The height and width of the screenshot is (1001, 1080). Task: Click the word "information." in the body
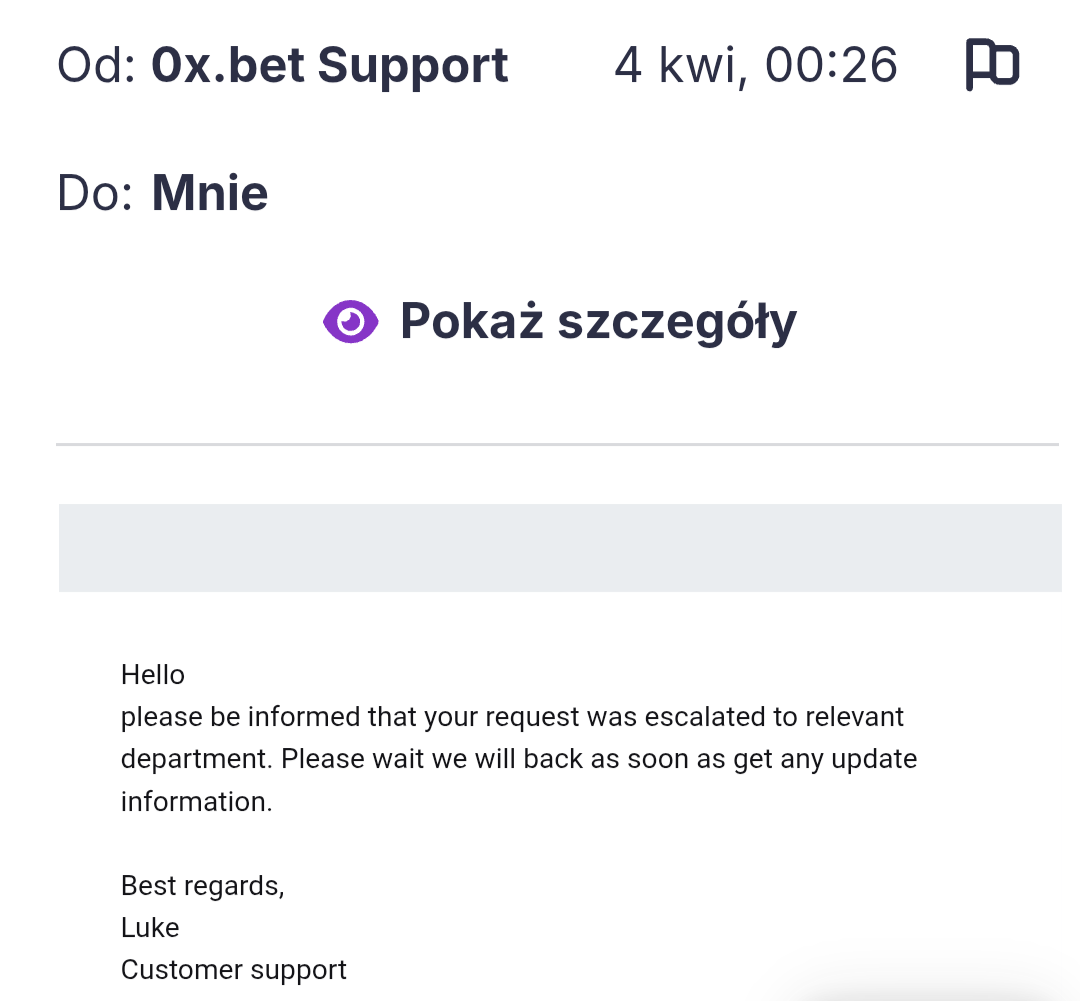[x=196, y=801]
